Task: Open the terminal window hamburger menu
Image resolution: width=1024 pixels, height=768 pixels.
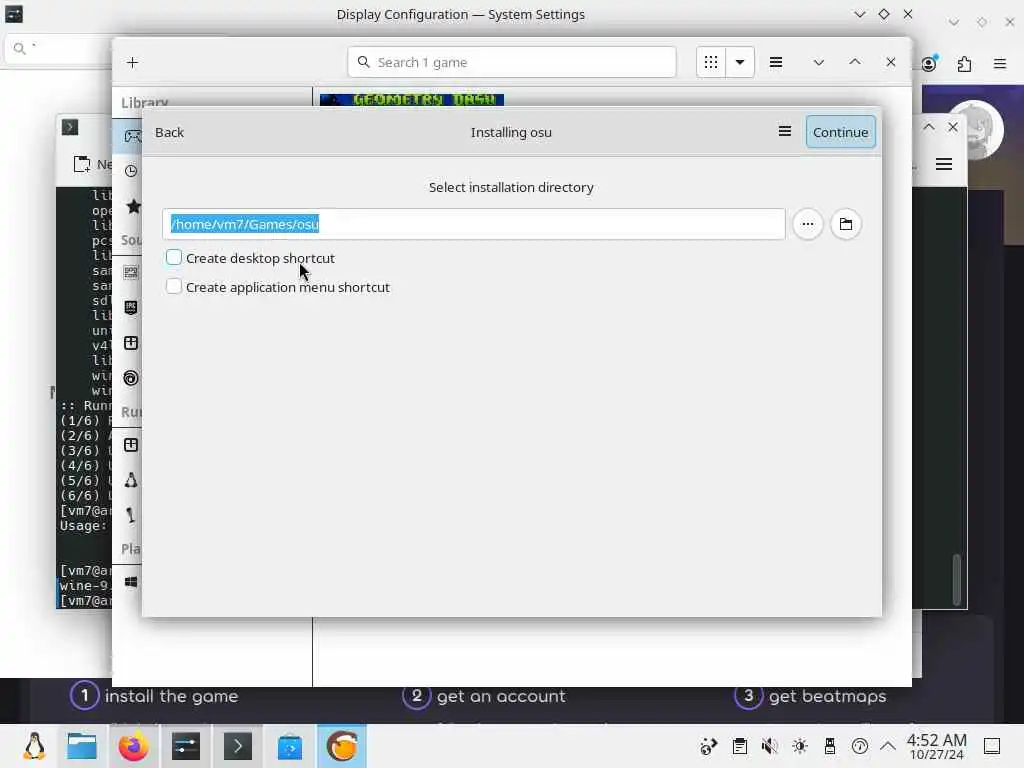Action: [944, 164]
